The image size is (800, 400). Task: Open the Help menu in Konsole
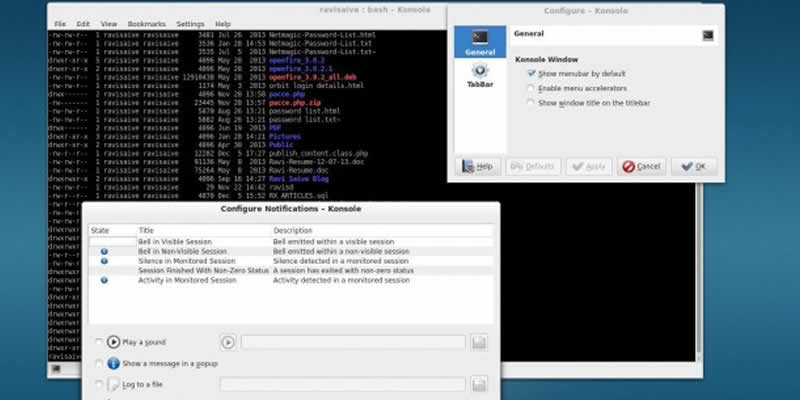(x=223, y=24)
